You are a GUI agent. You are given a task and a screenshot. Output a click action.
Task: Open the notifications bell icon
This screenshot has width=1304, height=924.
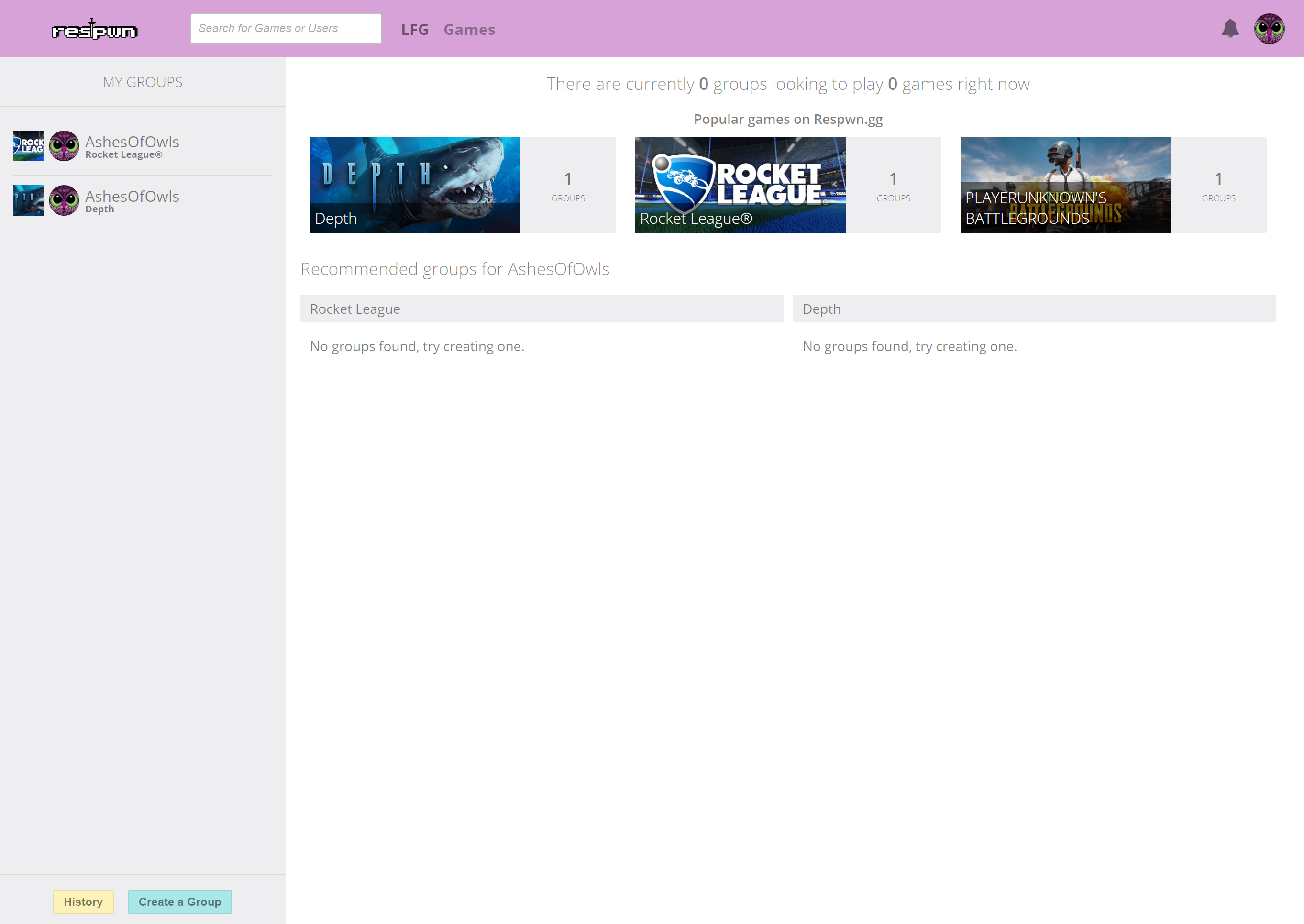click(x=1229, y=28)
